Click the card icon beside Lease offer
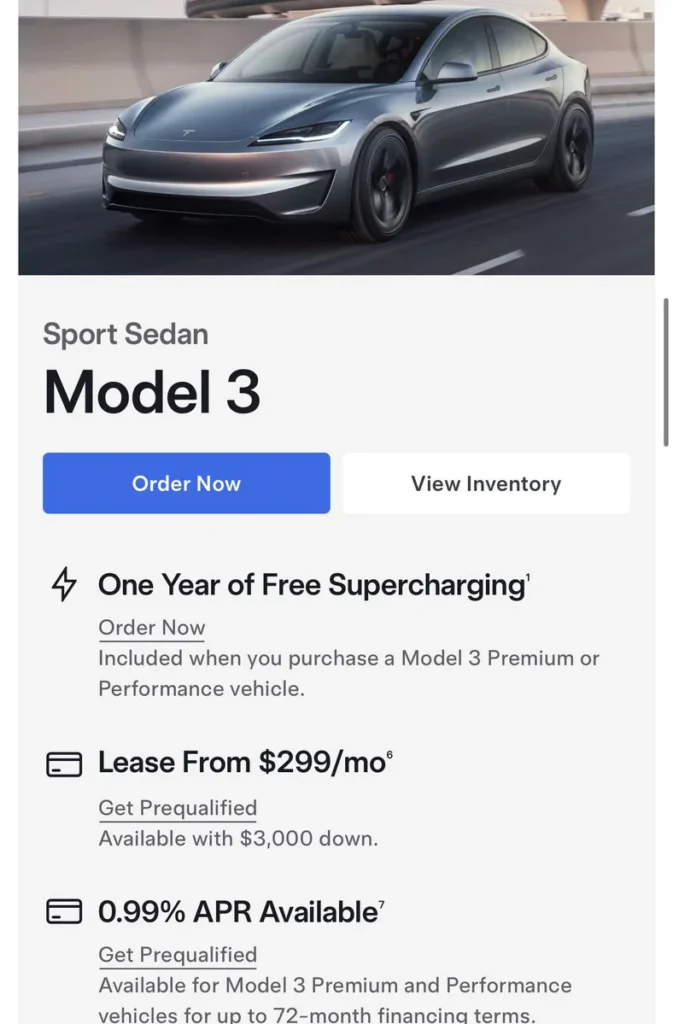This screenshot has width=673, height=1024. tap(64, 765)
